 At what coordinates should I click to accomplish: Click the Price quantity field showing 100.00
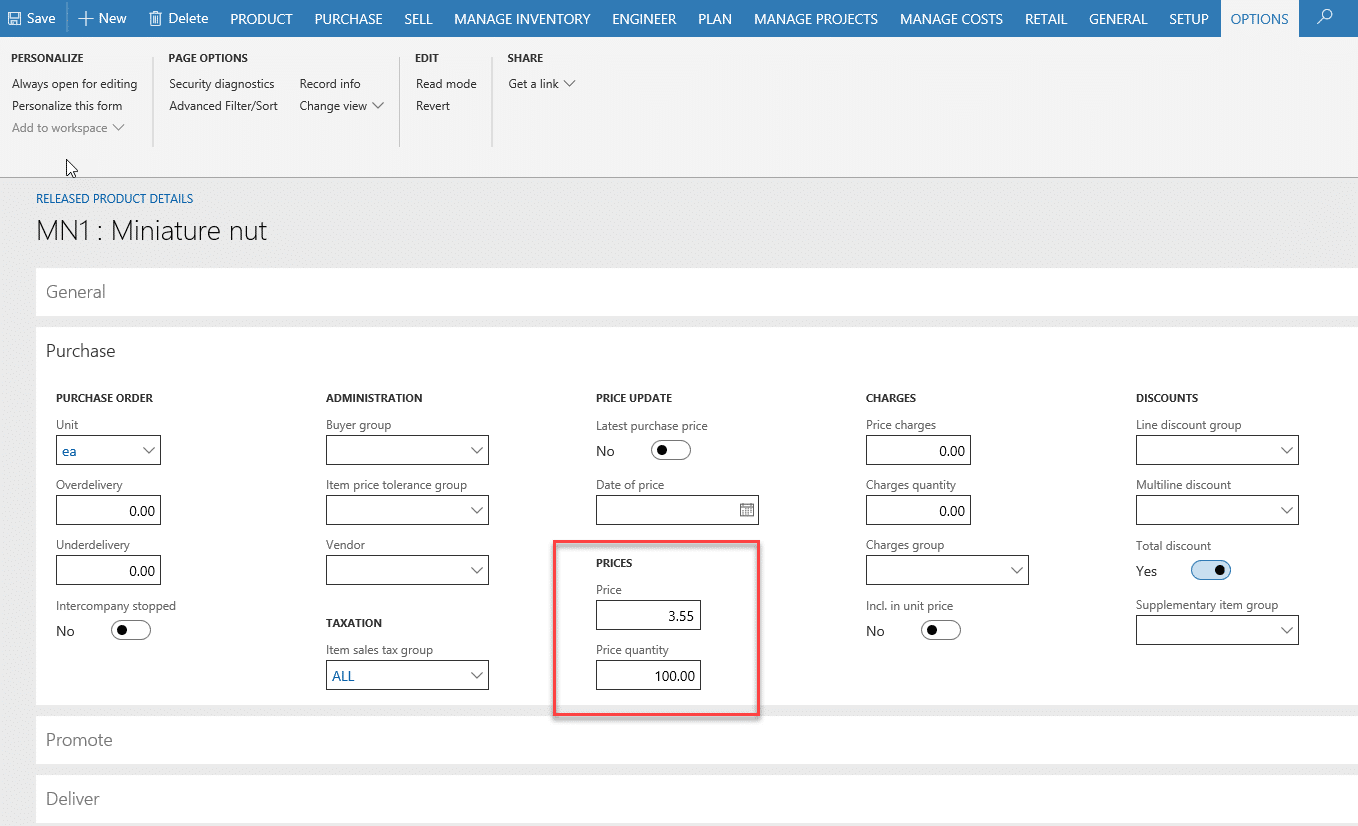click(x=648, y=675)
